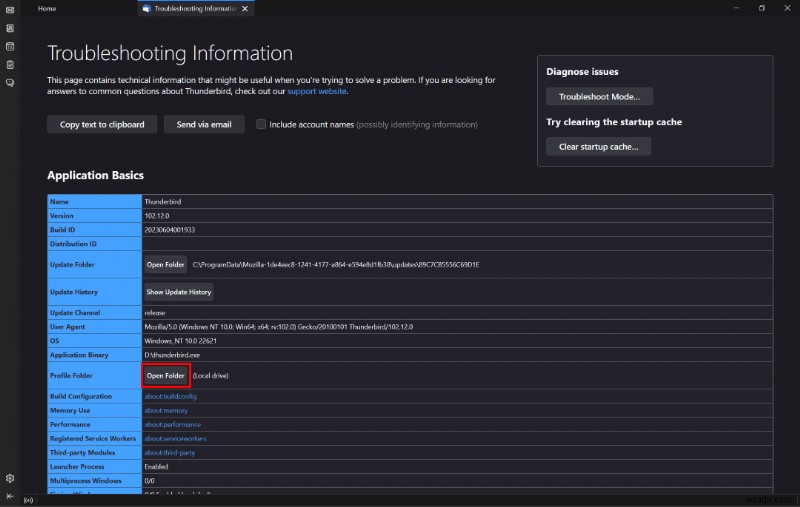Open the about:performance link
The image size is (800, 507).
pyautogui.click(x=172, y=424)
